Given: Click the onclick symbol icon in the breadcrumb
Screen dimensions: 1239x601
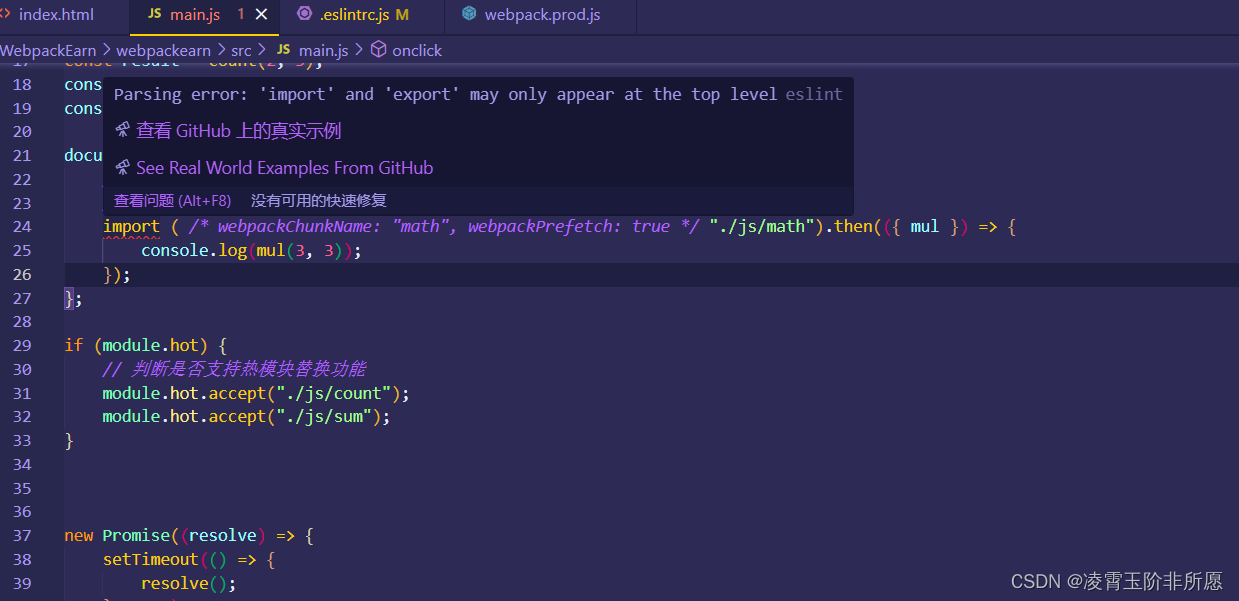Looking at the screenshot, I should [379, 50].
